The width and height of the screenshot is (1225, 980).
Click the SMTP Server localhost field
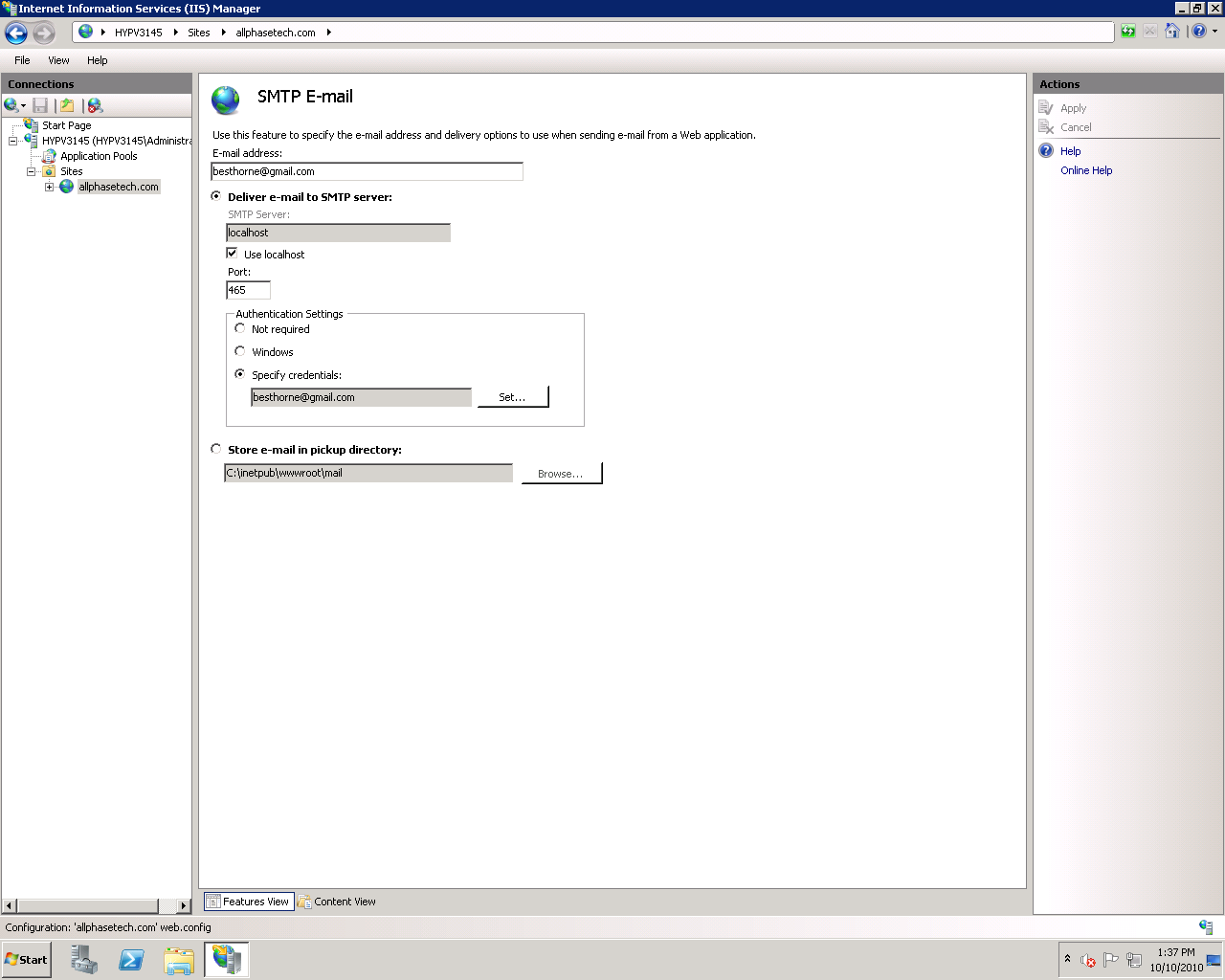click(x=338, y=233)
